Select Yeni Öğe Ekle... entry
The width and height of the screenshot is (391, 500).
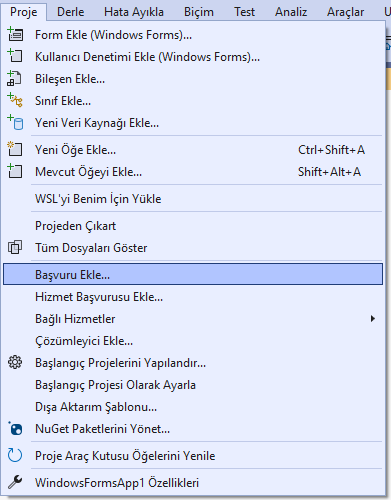(x=193, y=150)
